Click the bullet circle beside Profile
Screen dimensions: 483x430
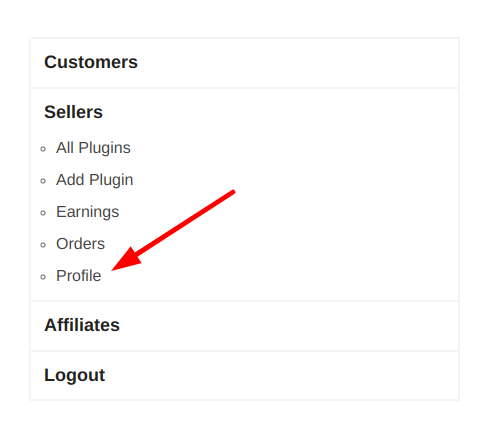pos(43,277)
